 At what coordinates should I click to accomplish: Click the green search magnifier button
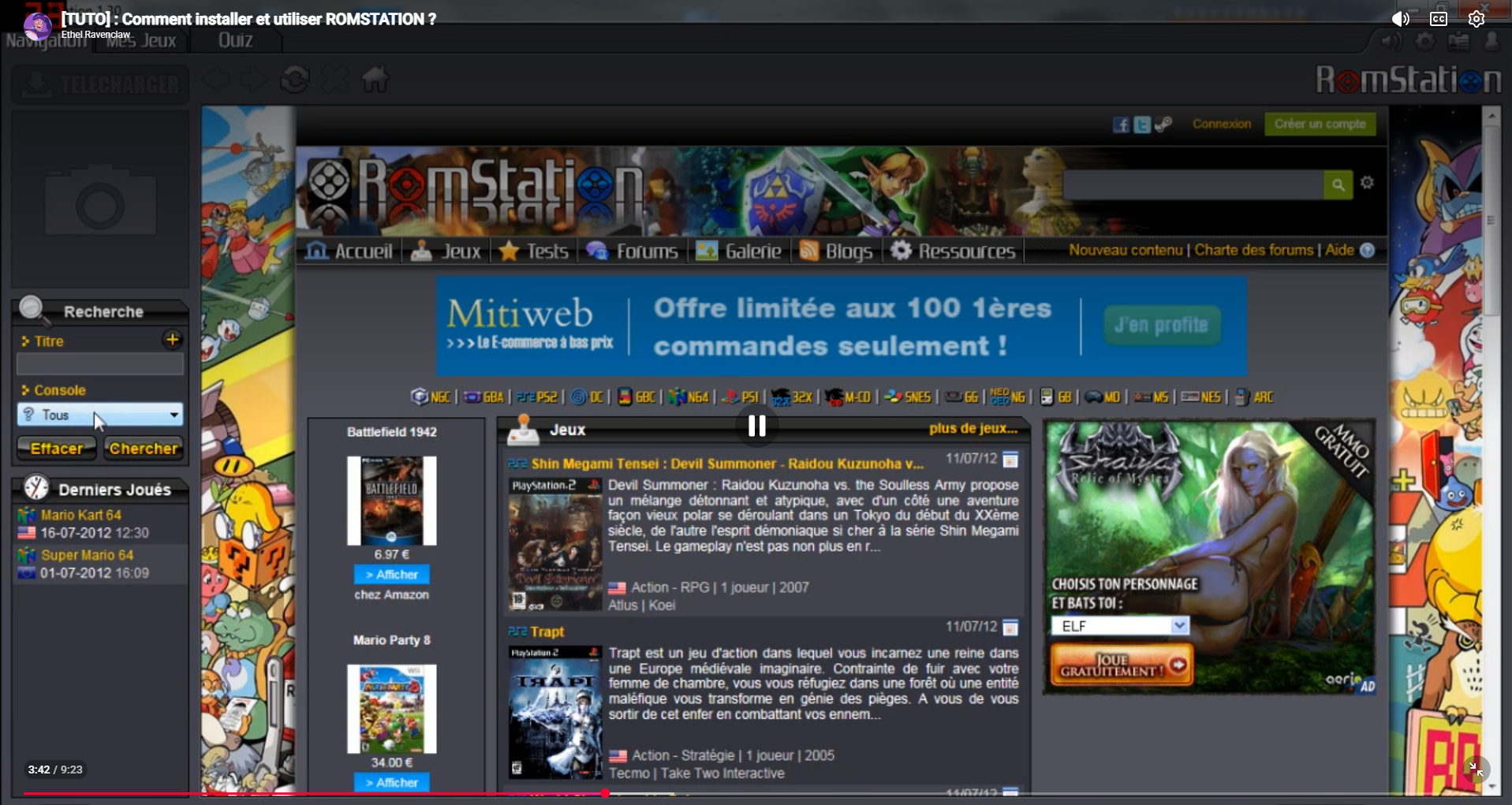click(x=1338, y=185)
